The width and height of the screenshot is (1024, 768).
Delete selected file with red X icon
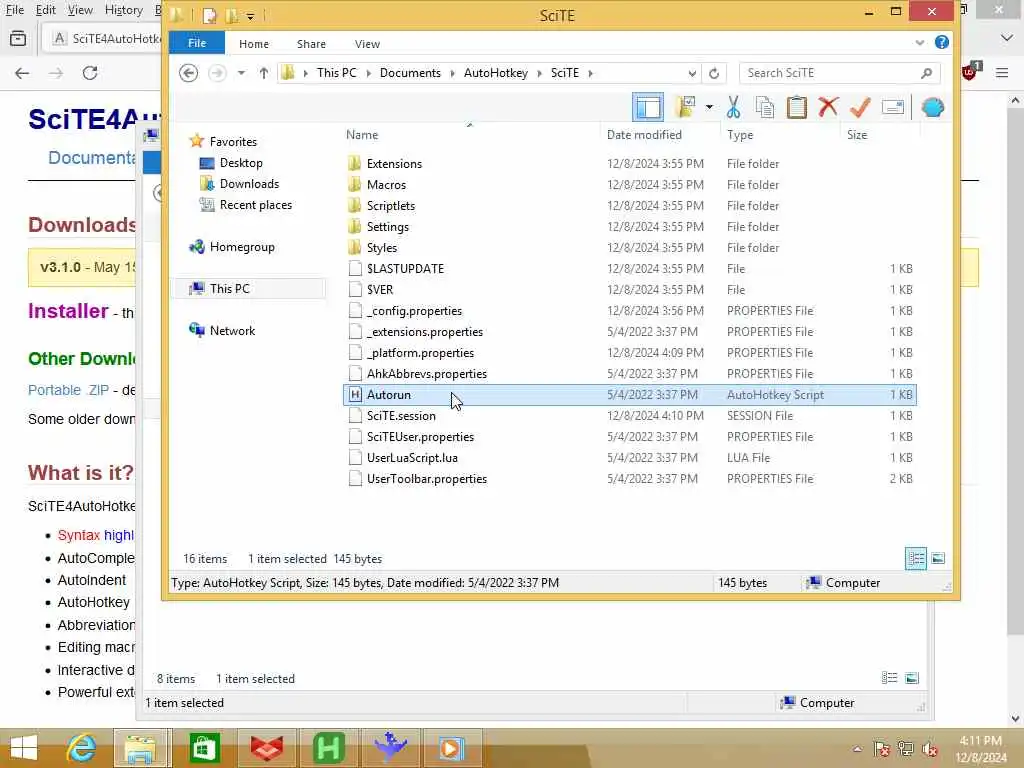click(828, 106)
